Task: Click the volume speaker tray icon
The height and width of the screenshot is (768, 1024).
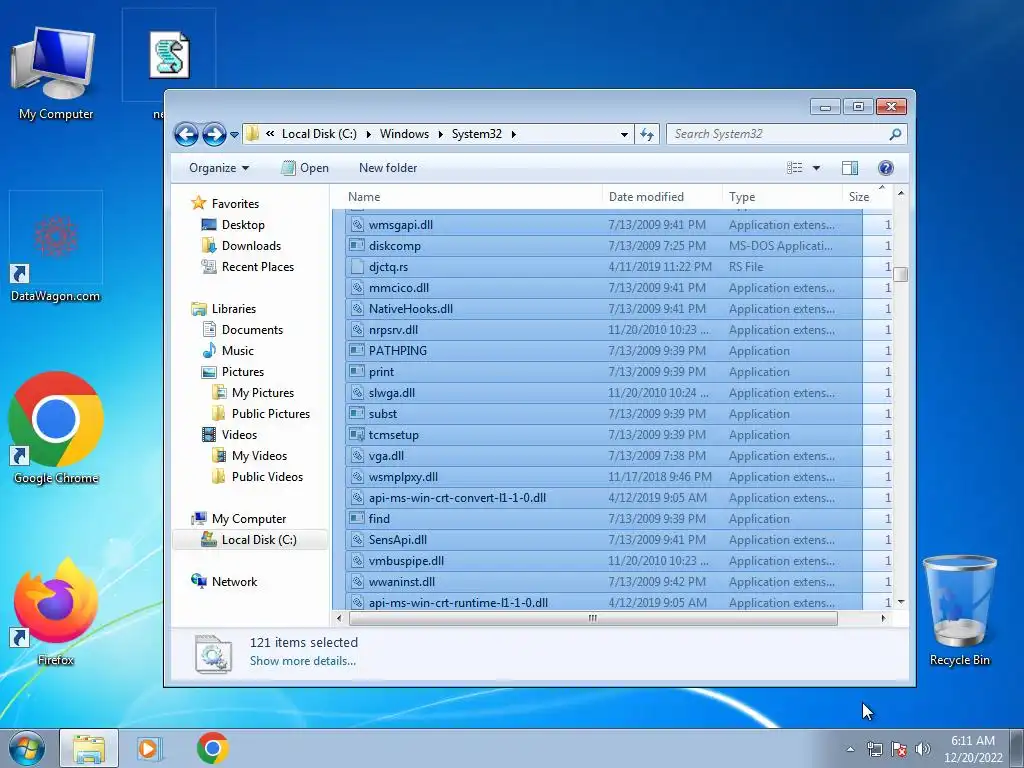Action: tap(922, 749)
